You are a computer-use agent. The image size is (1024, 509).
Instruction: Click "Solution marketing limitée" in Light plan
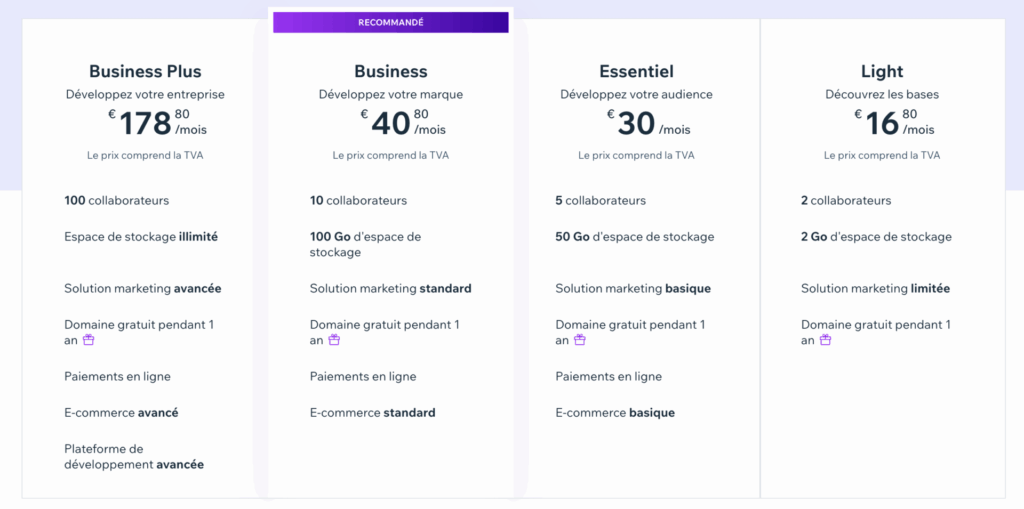point(875,288)
